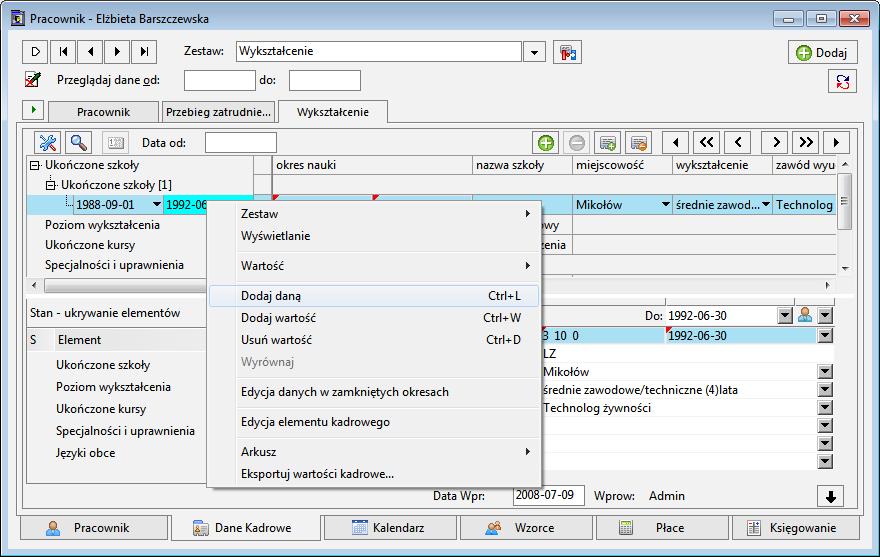Viewport: 880px width, 557px height.
Task: Open the Wartość submenu
Action: (x=374, y=266)
